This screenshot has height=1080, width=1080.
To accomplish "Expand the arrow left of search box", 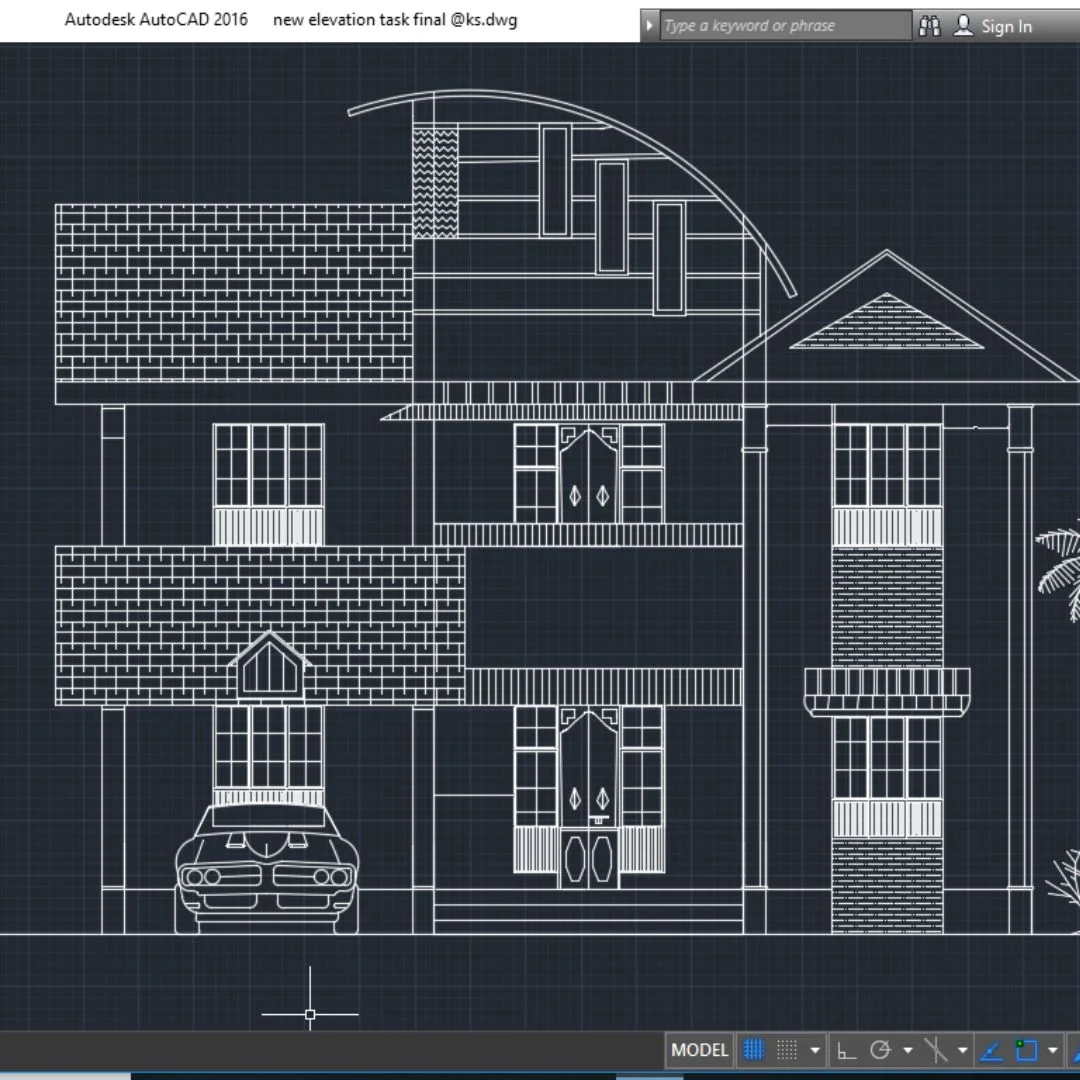I will (650, 26).
